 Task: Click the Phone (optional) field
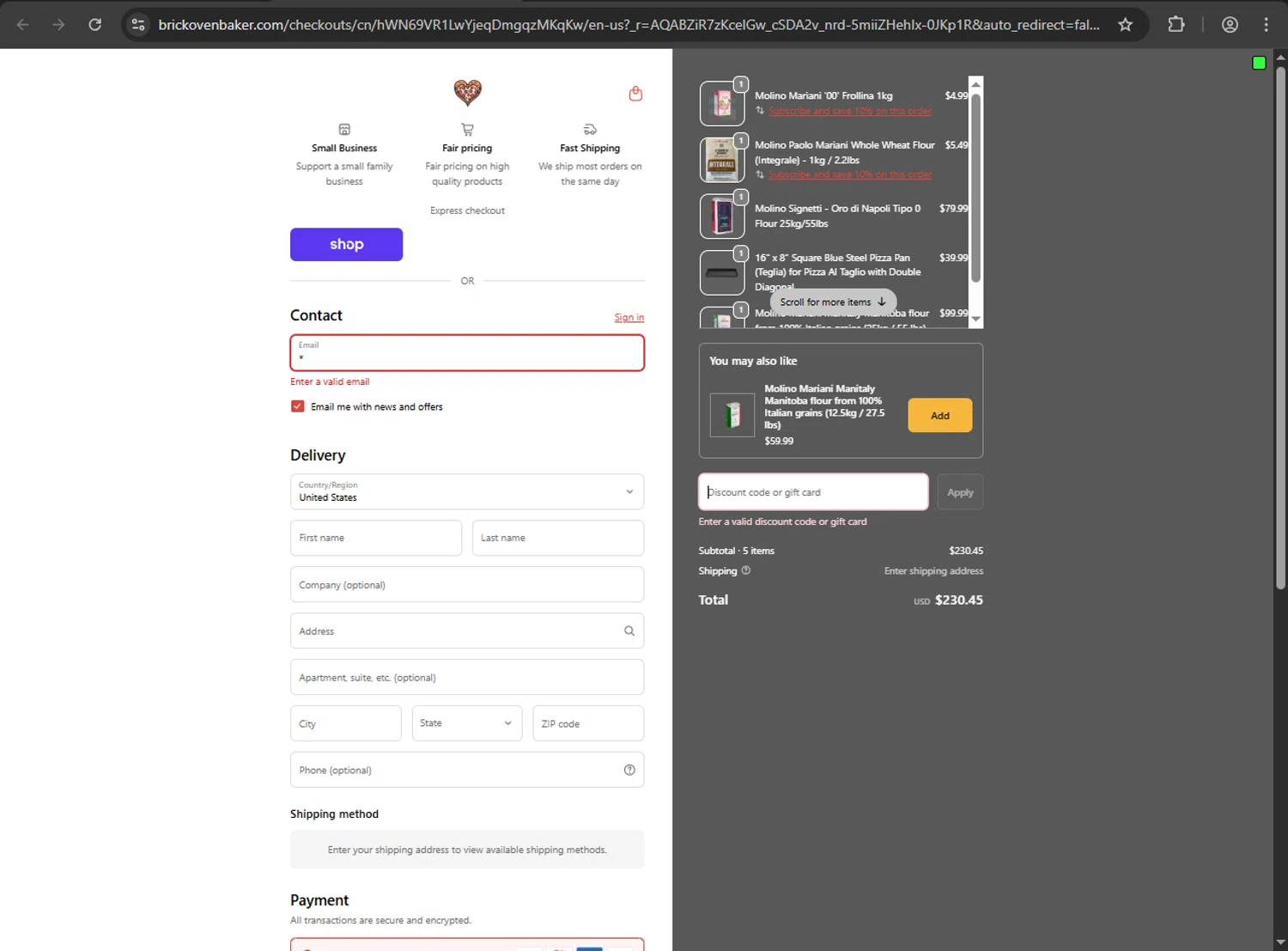[x=467, y=770]
